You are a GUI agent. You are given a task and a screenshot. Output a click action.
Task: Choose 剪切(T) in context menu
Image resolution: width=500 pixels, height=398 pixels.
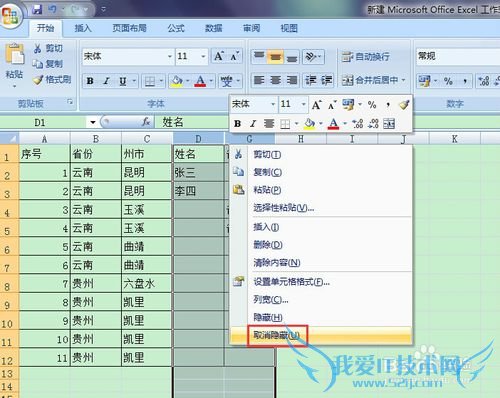(x=321, y=155)
